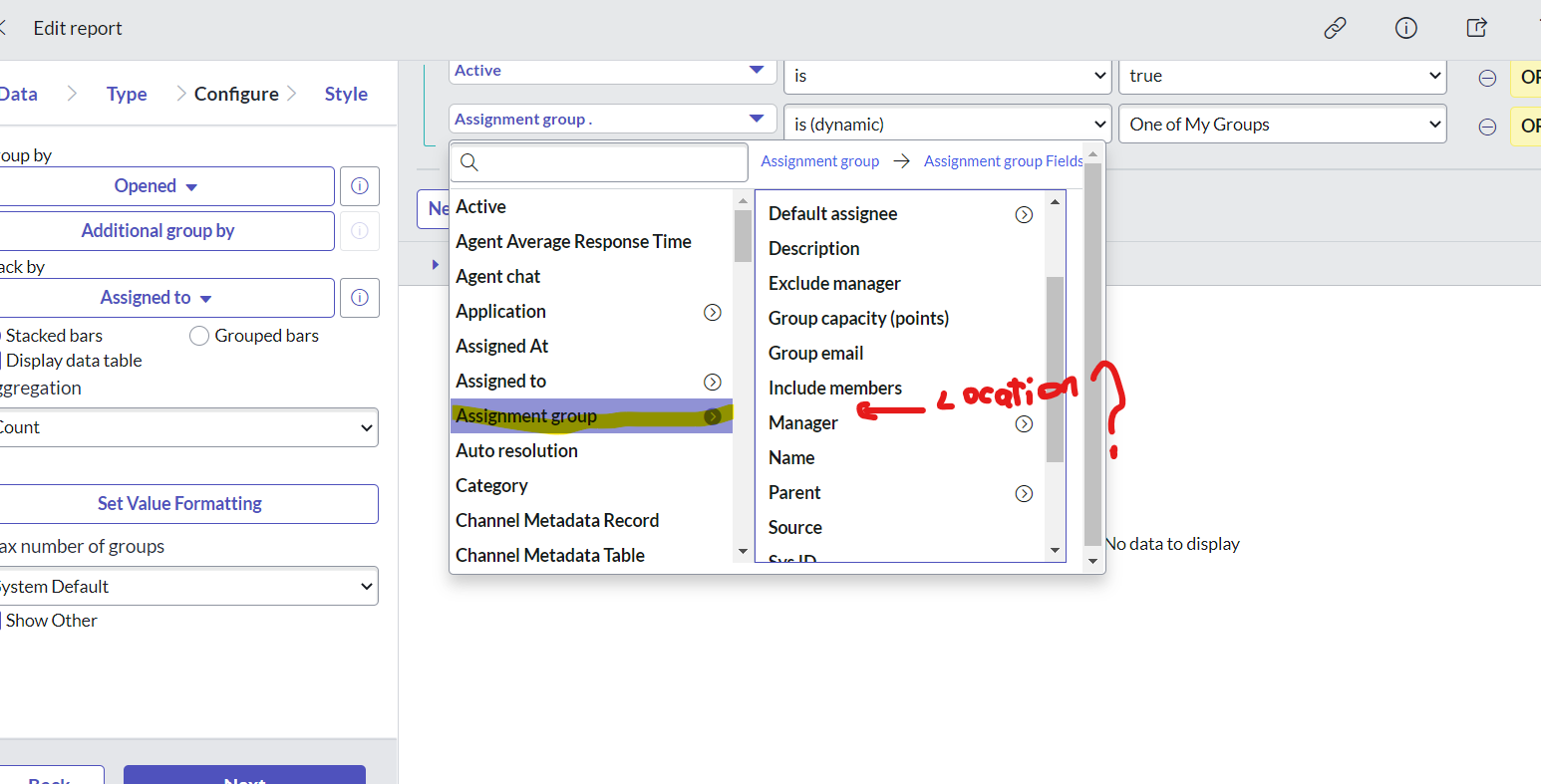Select Active in the field list
Screen dimensions: 1541x784
coord(591,207)
